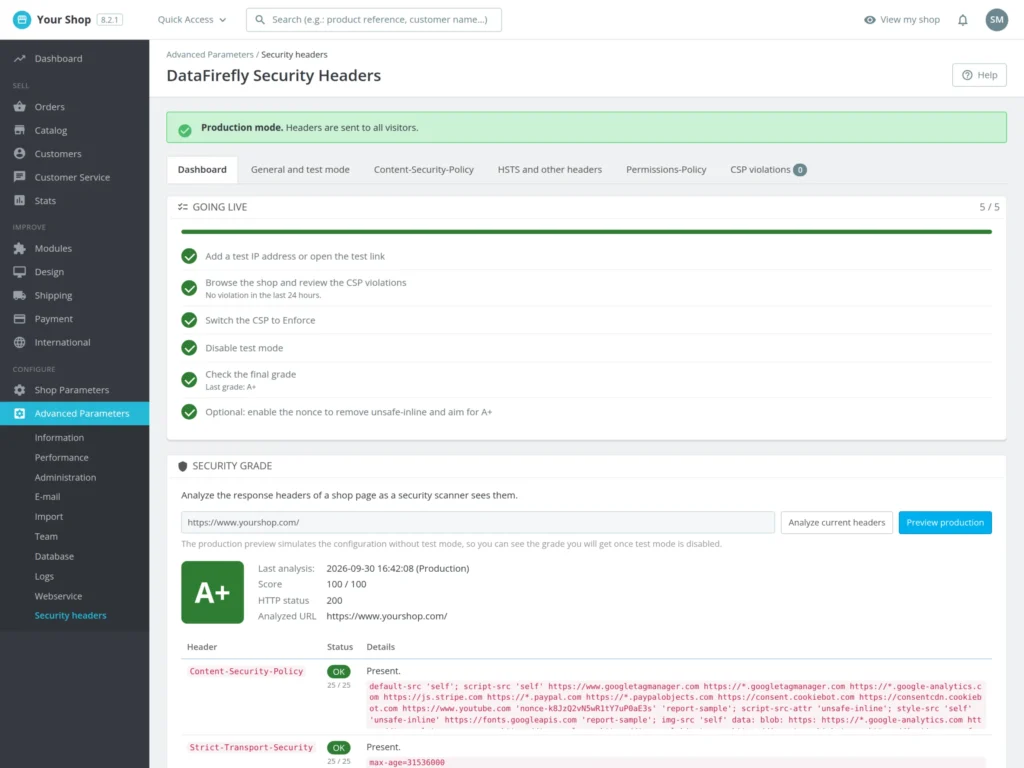Click the Preview production button
The height and width of the screenshot is (768, 1024).
[945, 522]
